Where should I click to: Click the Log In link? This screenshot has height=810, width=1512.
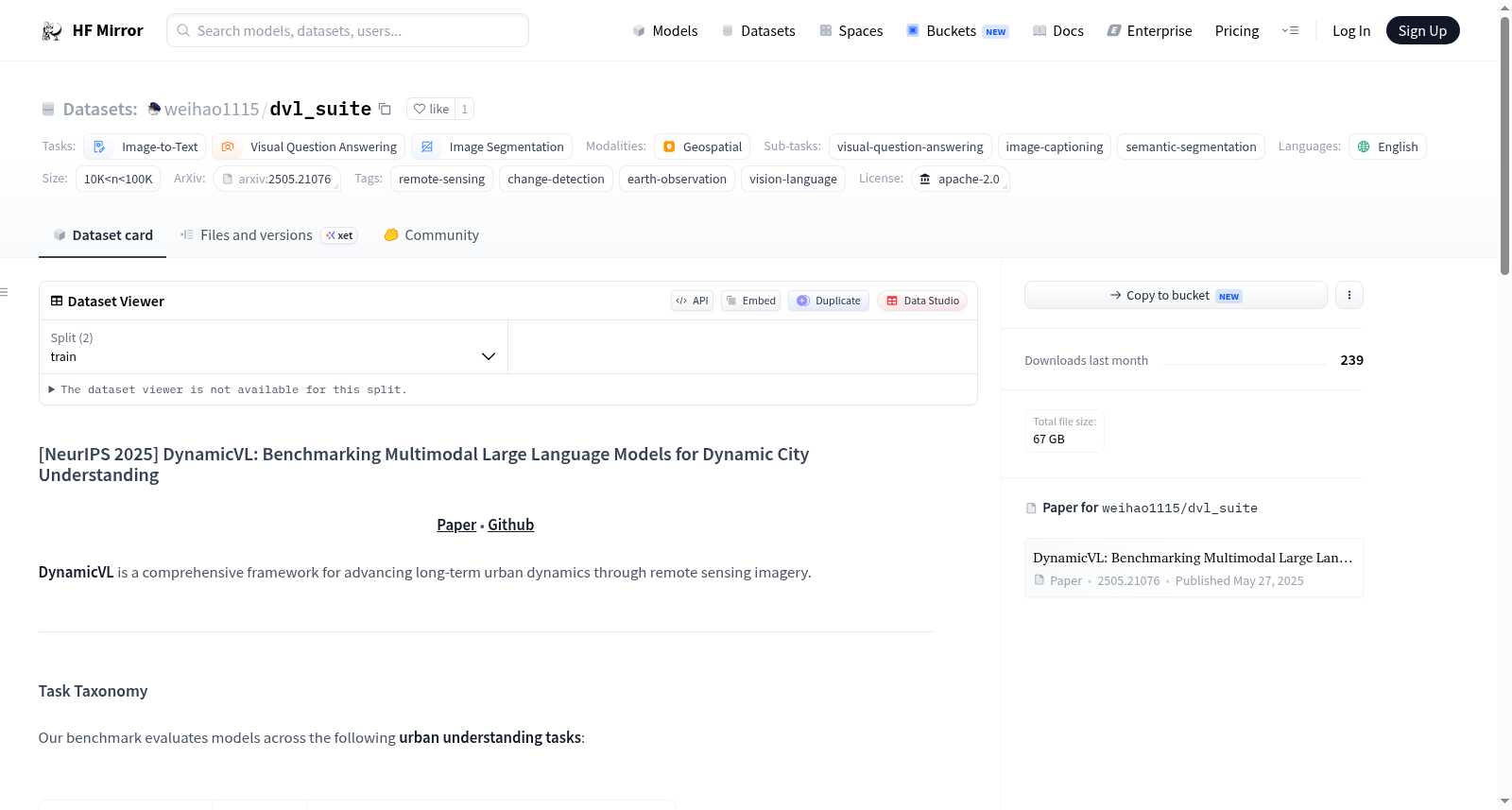pos(1351,31)
